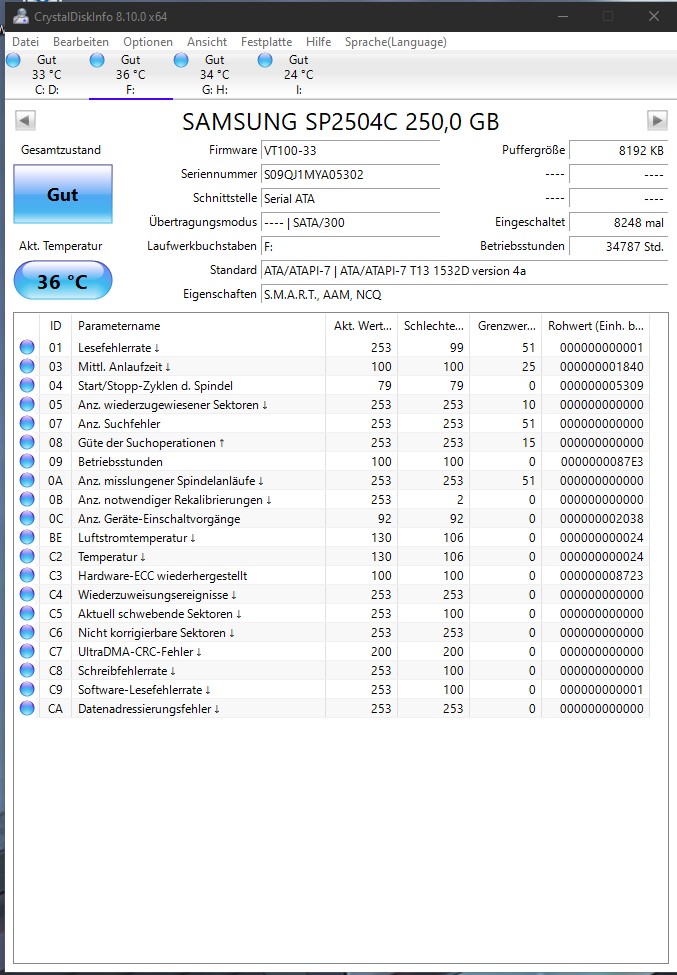
Task: Click the Puffergröße value 8192 KB
Action: pos(618,150)
